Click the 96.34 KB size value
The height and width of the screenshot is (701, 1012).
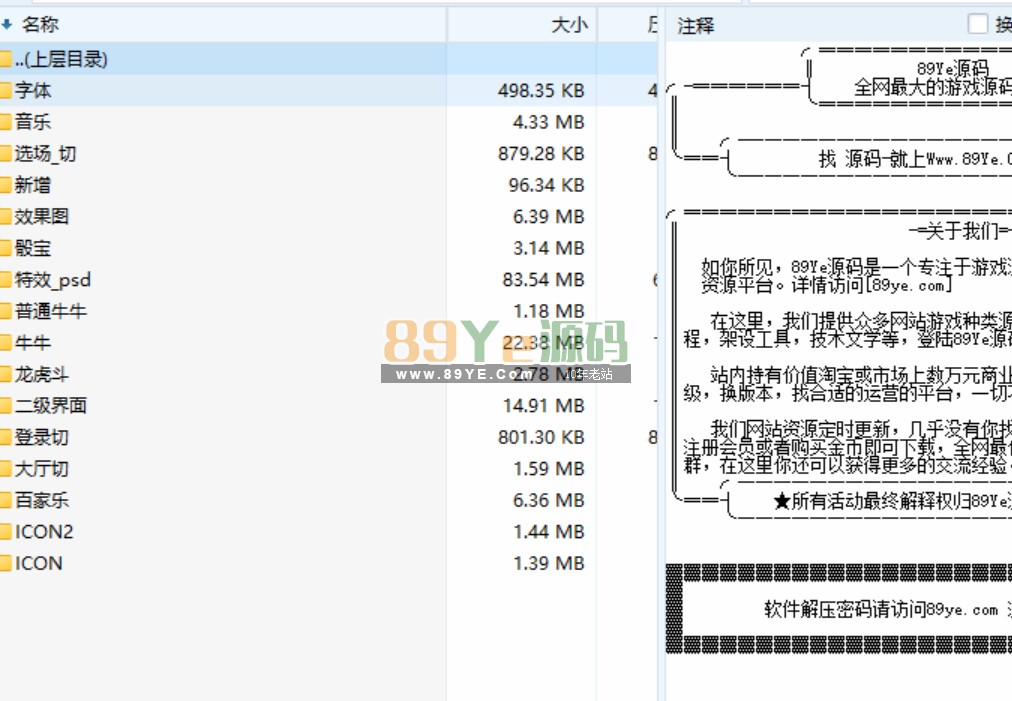pyautogui.click(x=546, y=186)
